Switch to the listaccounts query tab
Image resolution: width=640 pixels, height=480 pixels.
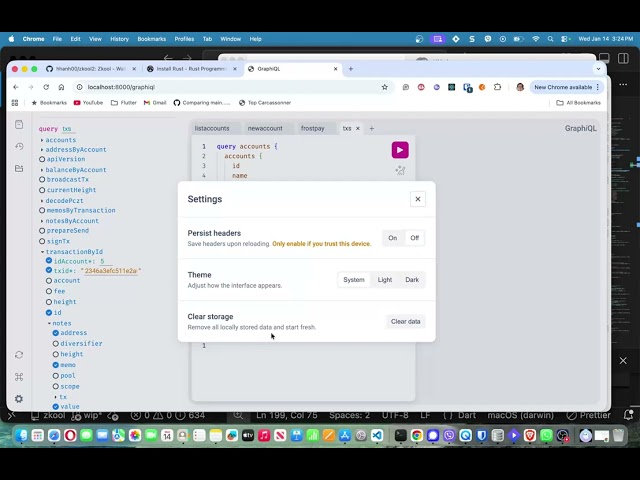coord(212,128)
